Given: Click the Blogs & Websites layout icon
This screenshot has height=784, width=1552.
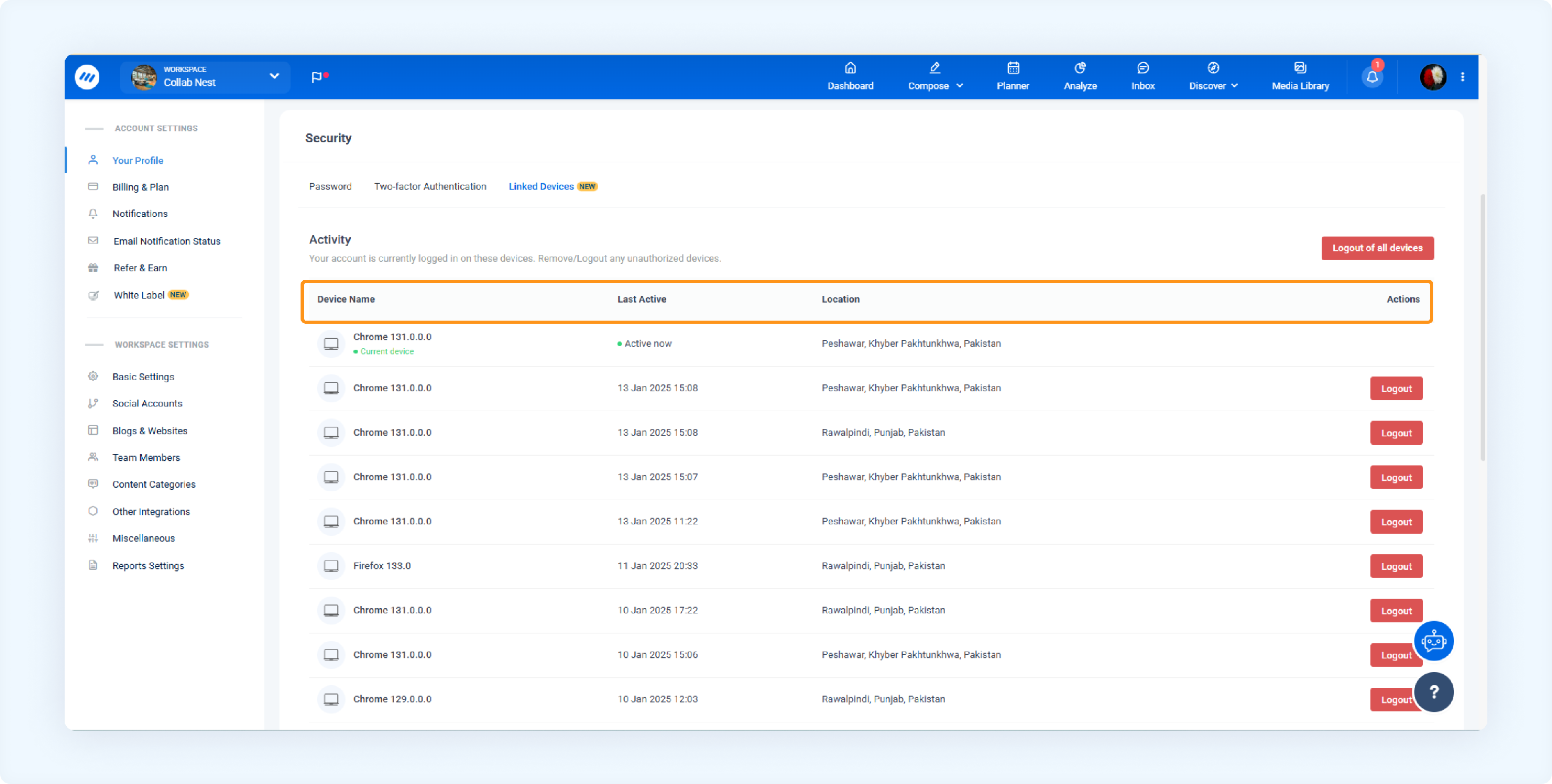Looking at the screenshot, I should coord(93,430).
